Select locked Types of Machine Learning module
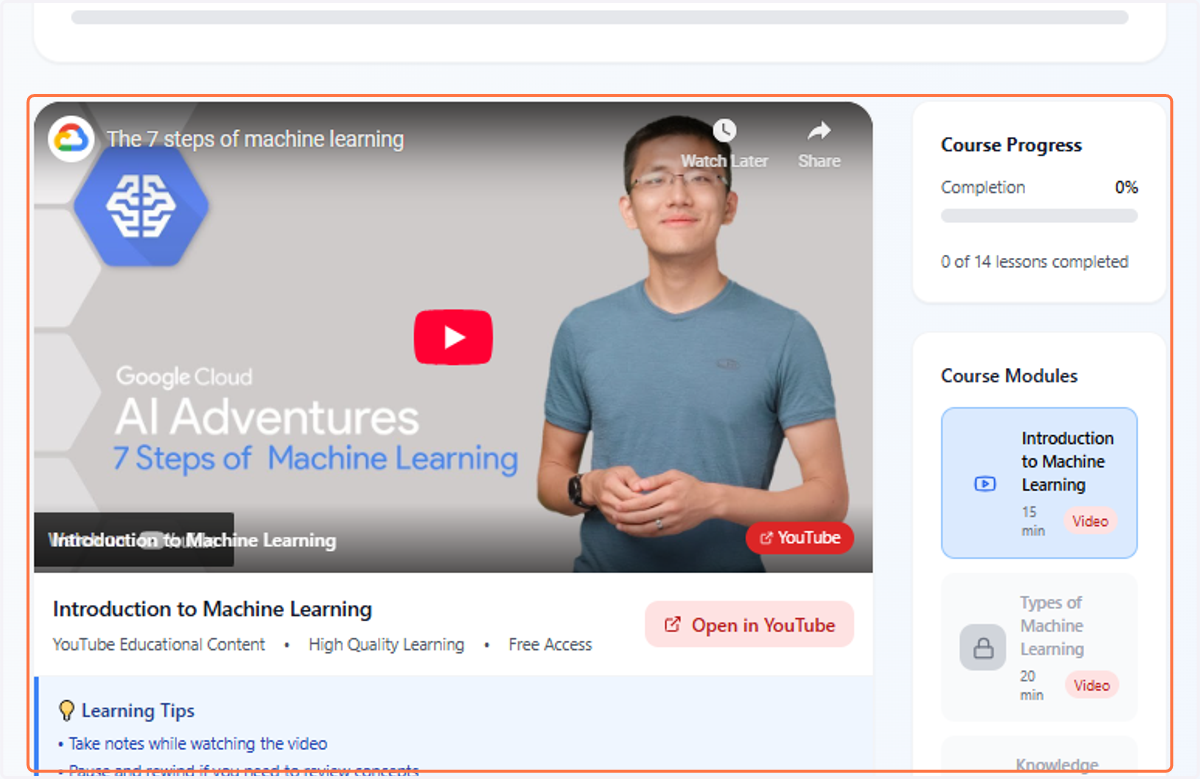The width and height of the screenshot is (1200, 779). pos(1039,647)
